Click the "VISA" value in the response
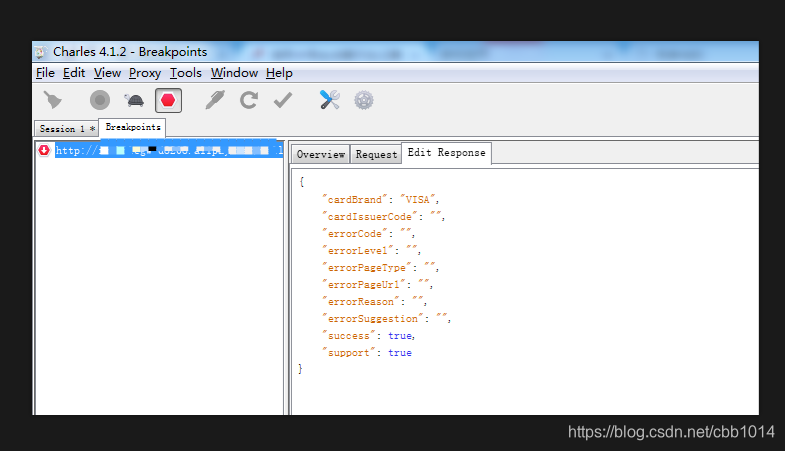 (418, 200)
